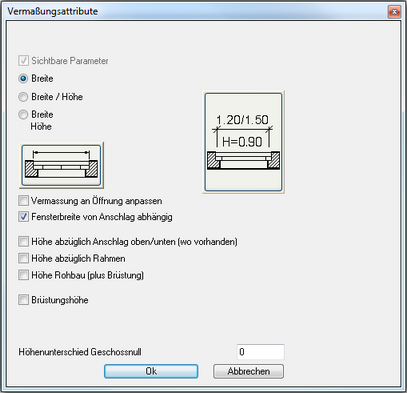Click the Höhenunterschied Geschossnull input field
Image resolution: width=407 pixels, height=393 pixels.
pos(260,352)
